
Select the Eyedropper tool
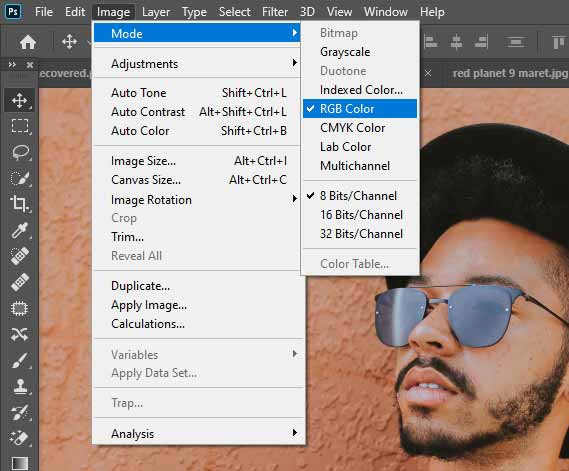(x=20, y=230)
